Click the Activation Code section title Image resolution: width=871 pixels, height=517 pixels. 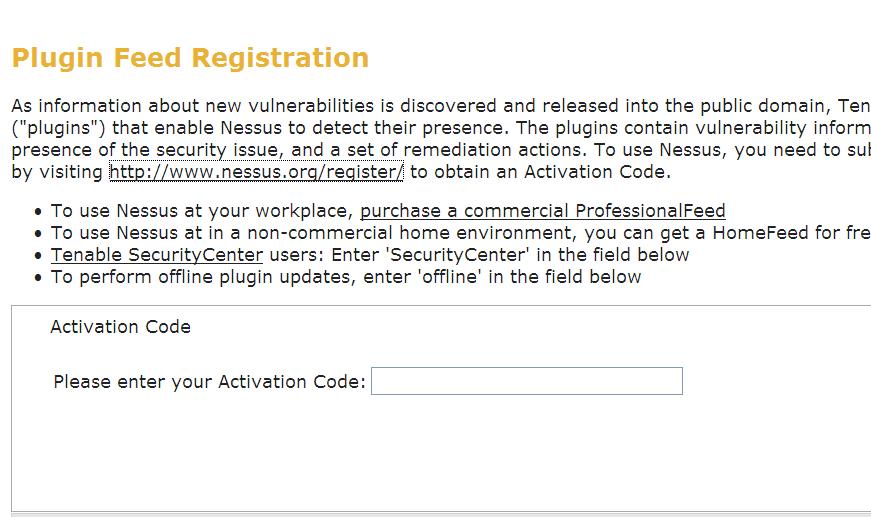[x=120, y=327]
